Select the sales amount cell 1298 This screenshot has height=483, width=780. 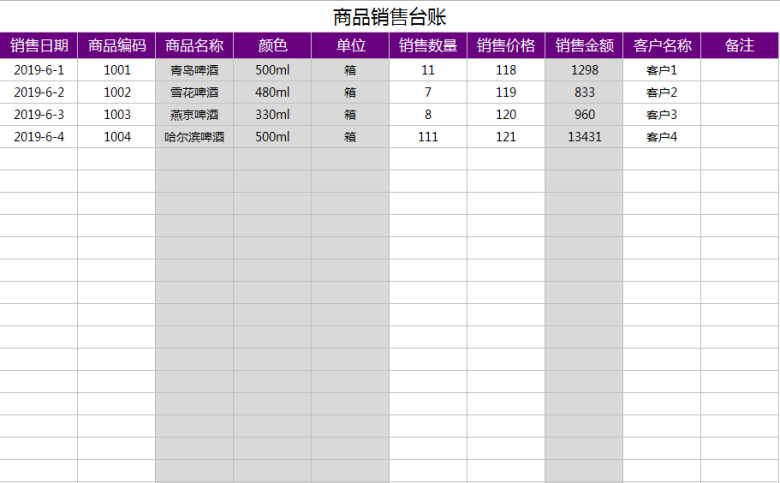coord(584,70)
